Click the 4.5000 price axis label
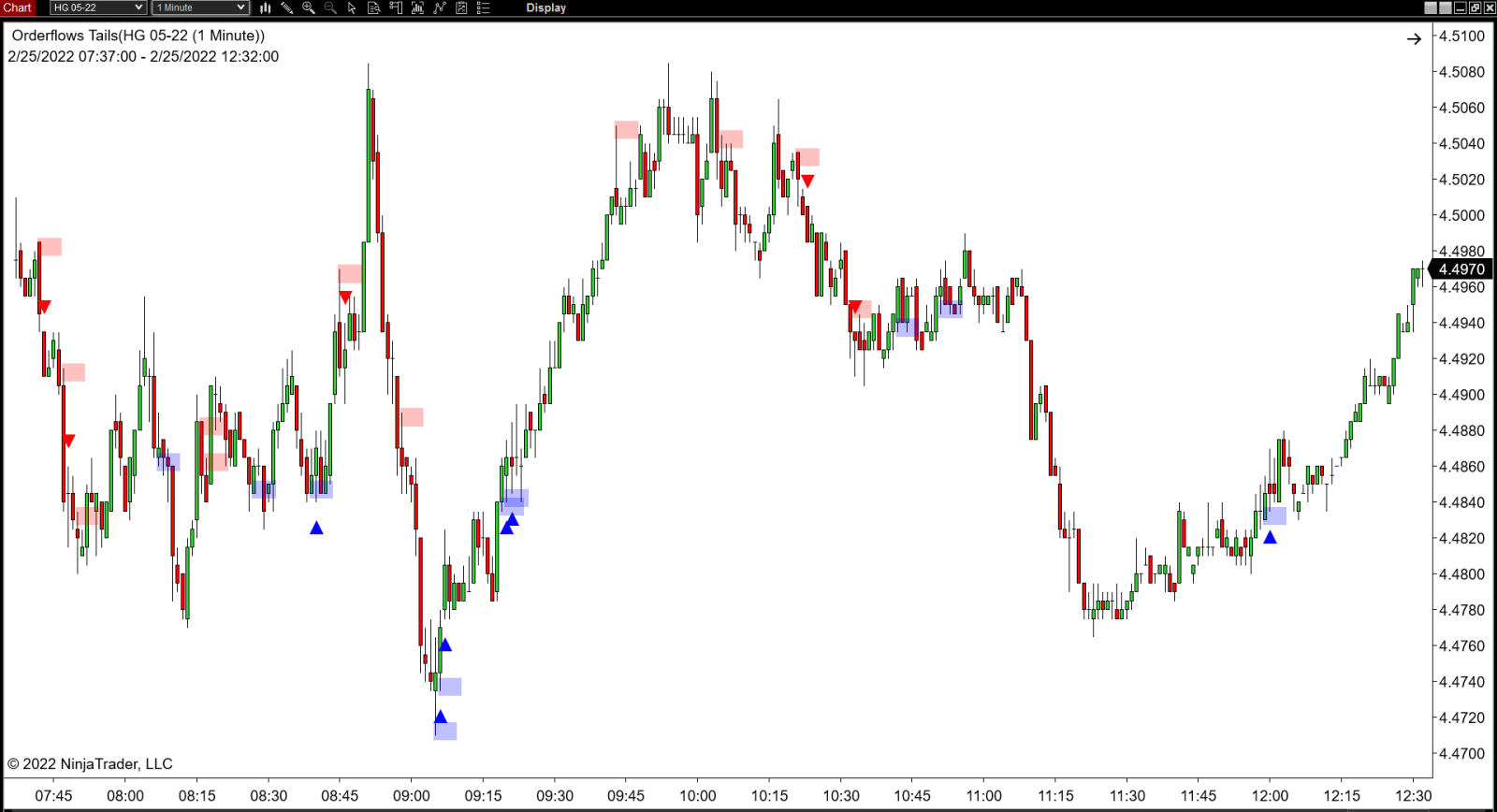Viewport: 1497px width, 812px height. (1461, 215)
